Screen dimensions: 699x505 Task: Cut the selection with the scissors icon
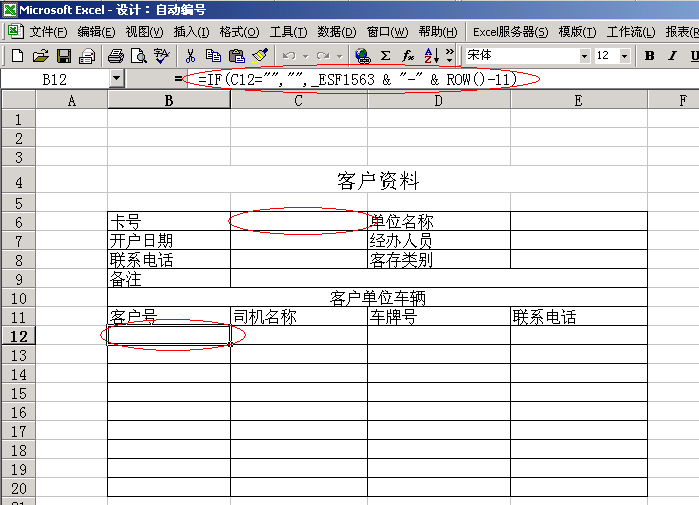pos(190,56)
